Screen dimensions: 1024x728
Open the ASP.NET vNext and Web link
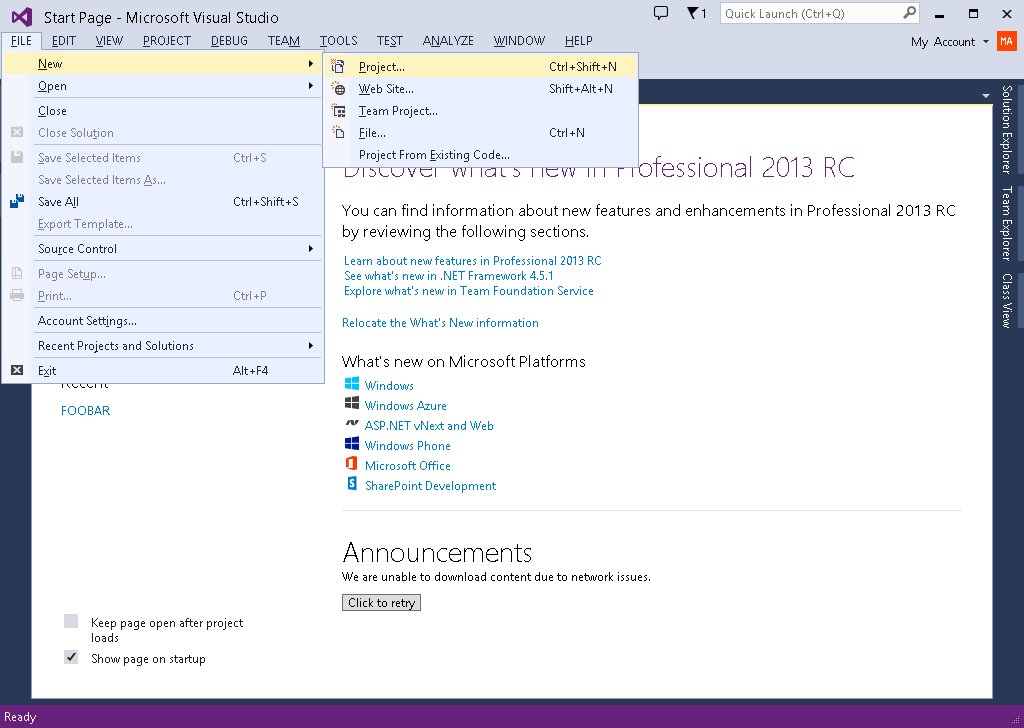point(429,426)
